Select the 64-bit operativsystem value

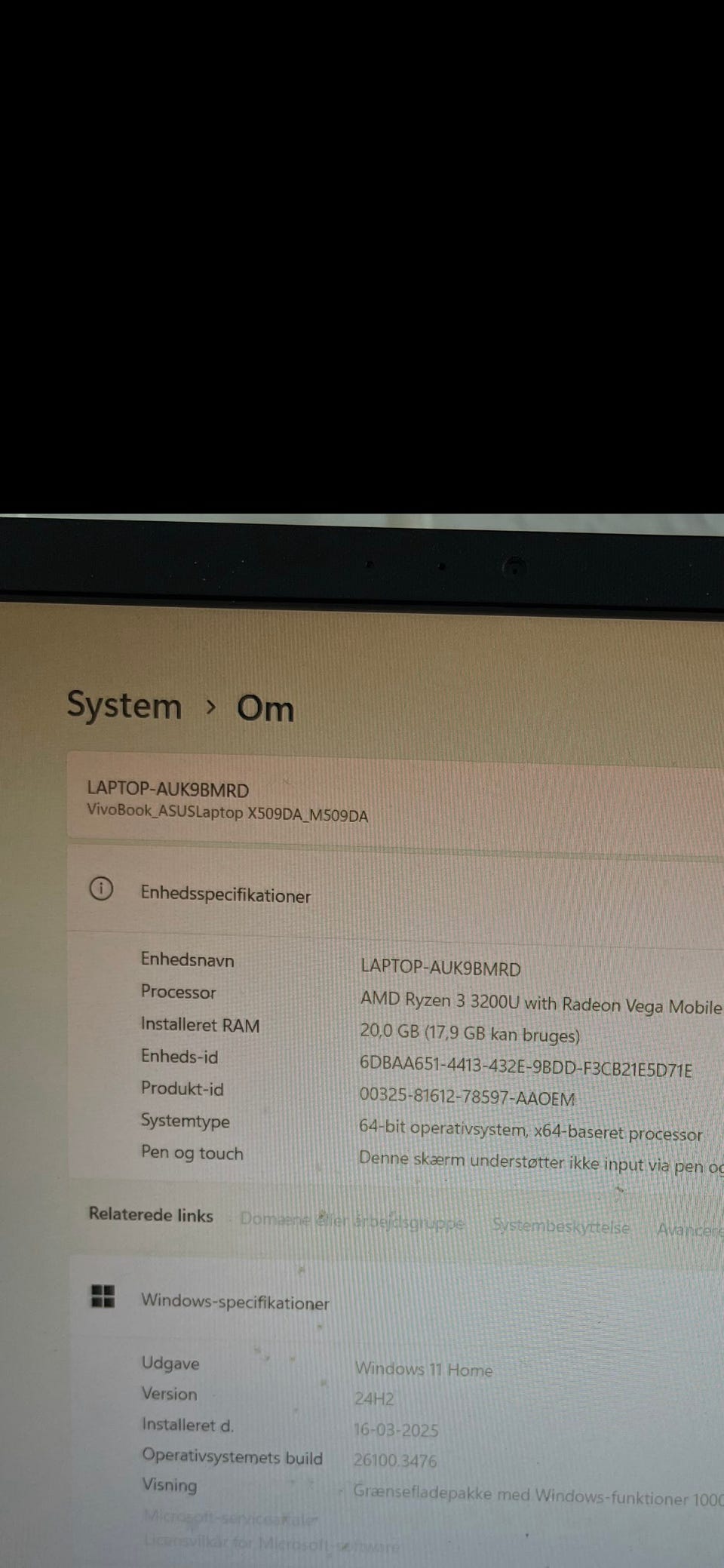point(530,1131)
